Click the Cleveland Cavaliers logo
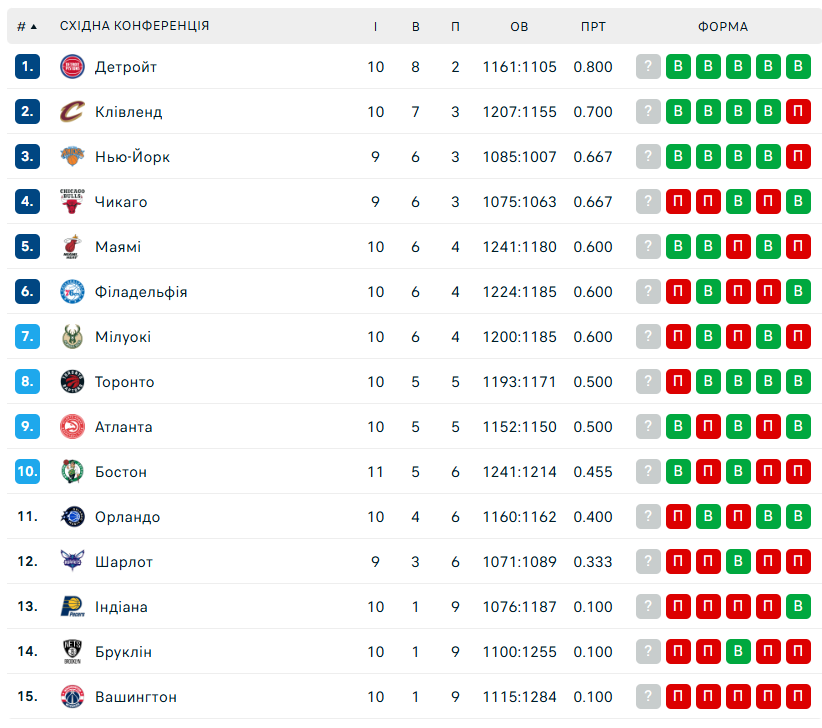This screenshot has width=822, height=728. coord(72,112)
